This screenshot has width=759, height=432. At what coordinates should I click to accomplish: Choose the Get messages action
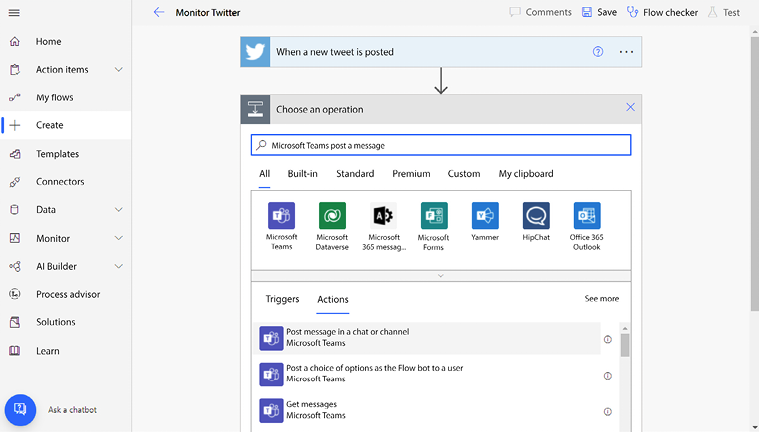pos(427,411)
